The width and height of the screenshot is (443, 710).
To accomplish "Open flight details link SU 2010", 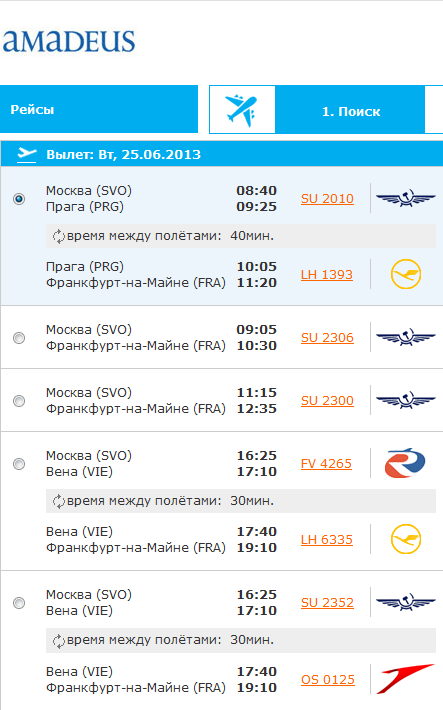I will point(327,199).
